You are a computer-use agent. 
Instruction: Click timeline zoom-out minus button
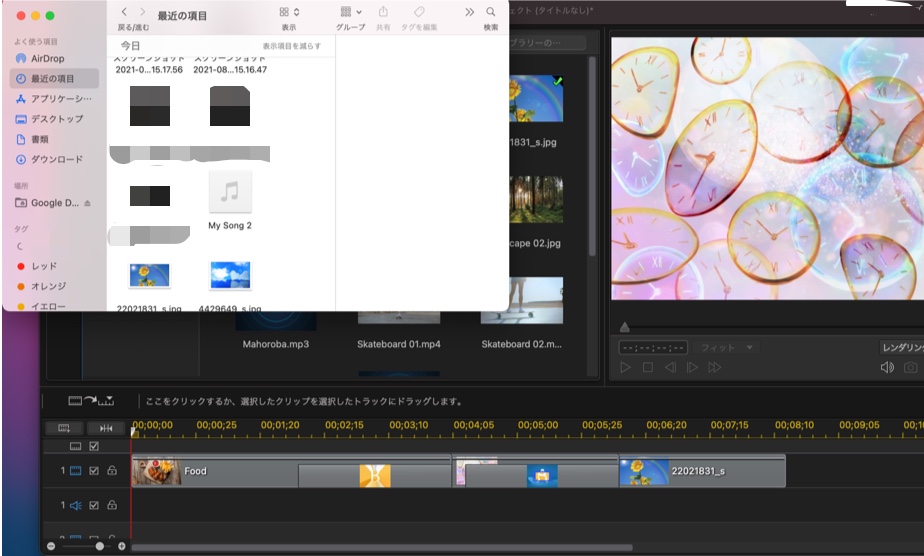coord(51,546)
